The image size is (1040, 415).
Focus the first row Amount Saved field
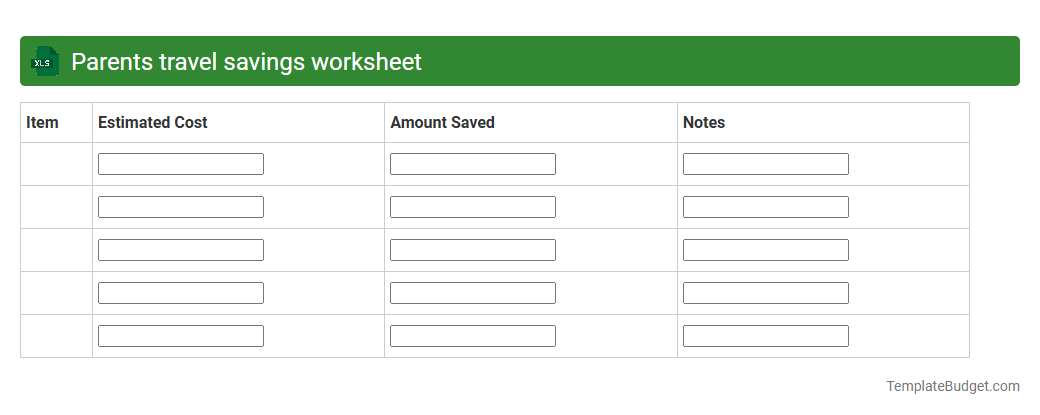473,164
